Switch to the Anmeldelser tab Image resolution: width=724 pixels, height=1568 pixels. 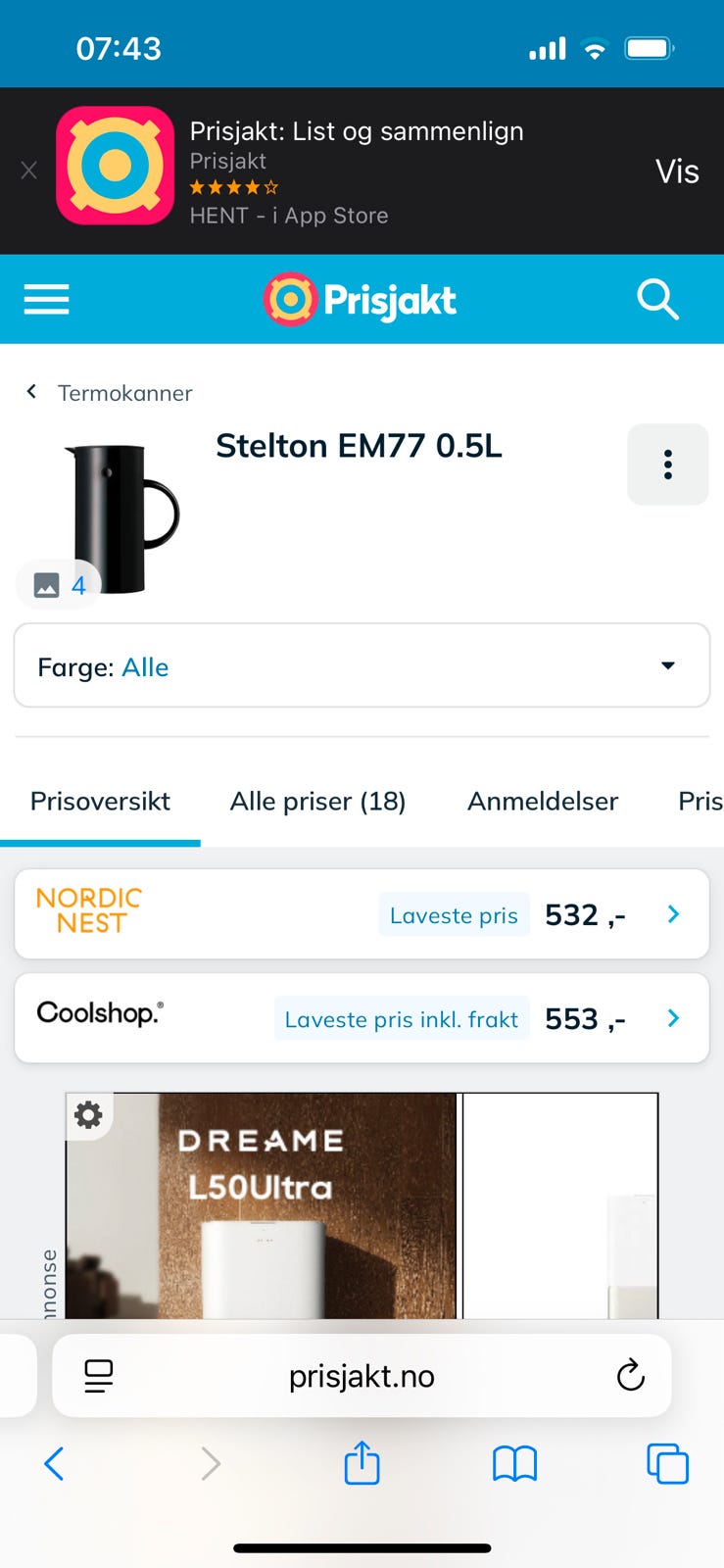click(x=543, y=802)
